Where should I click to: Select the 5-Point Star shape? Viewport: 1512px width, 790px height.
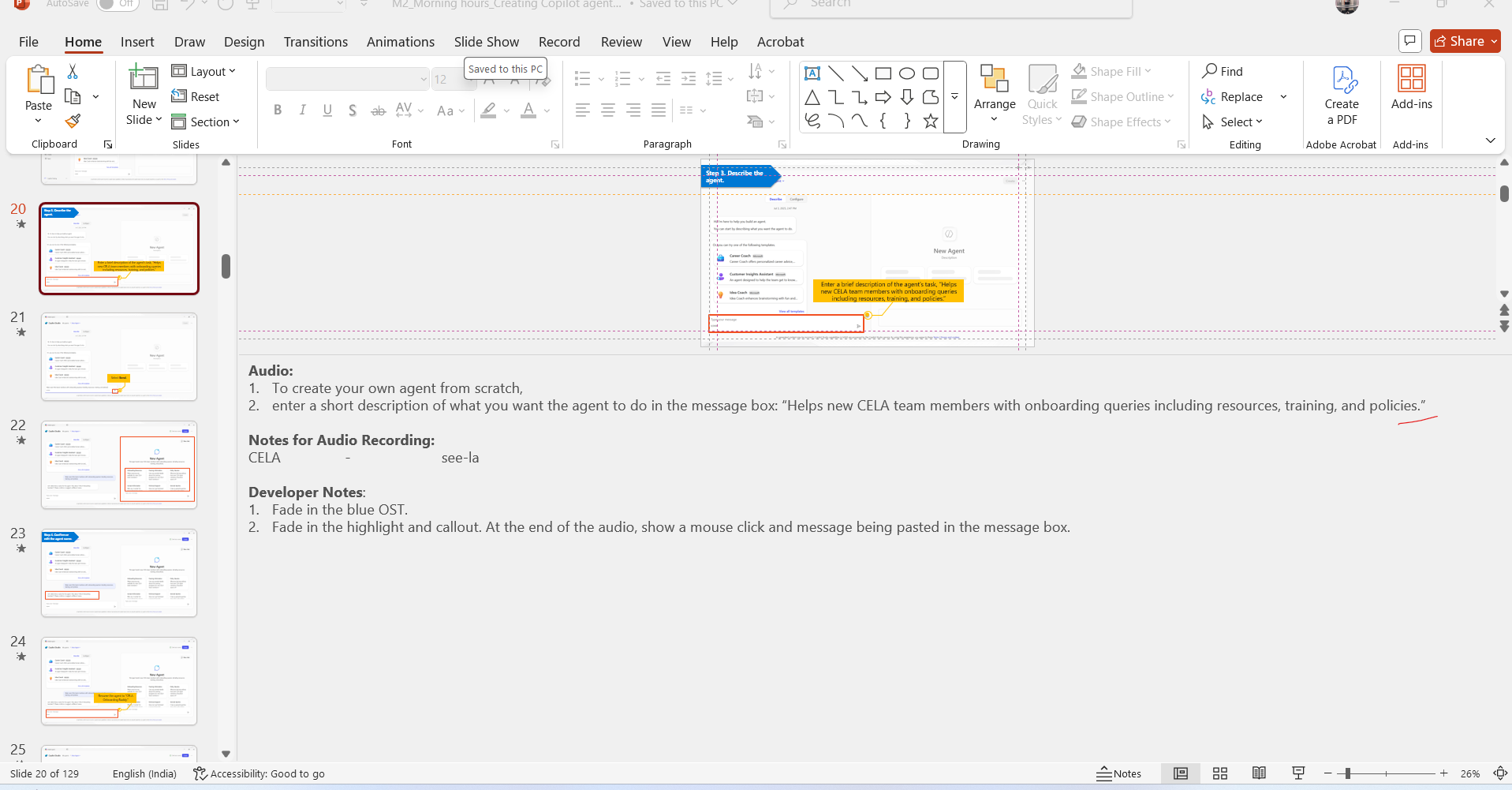[x=931, y=121]
